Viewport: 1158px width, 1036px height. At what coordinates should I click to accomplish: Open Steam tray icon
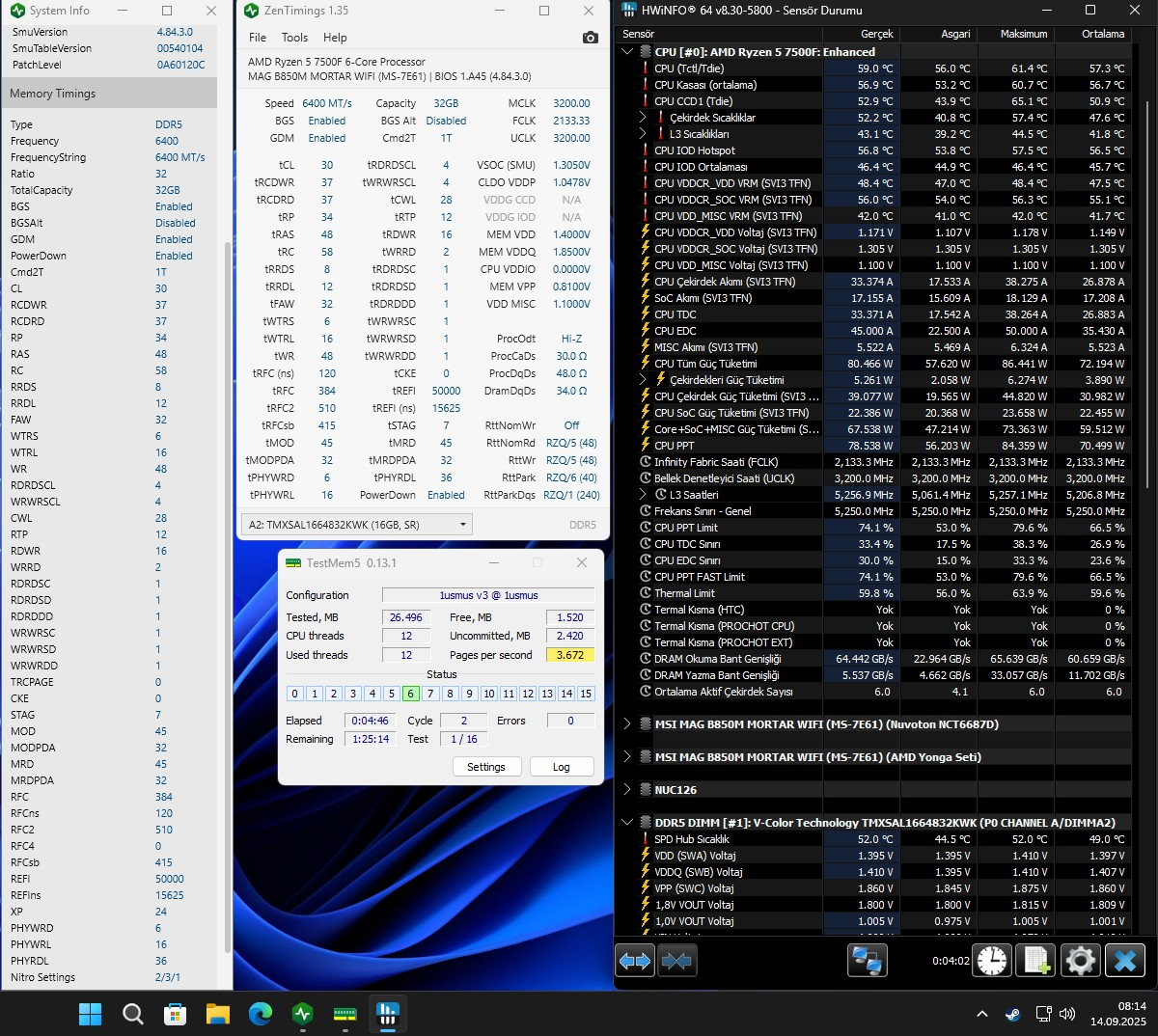1012,1014
